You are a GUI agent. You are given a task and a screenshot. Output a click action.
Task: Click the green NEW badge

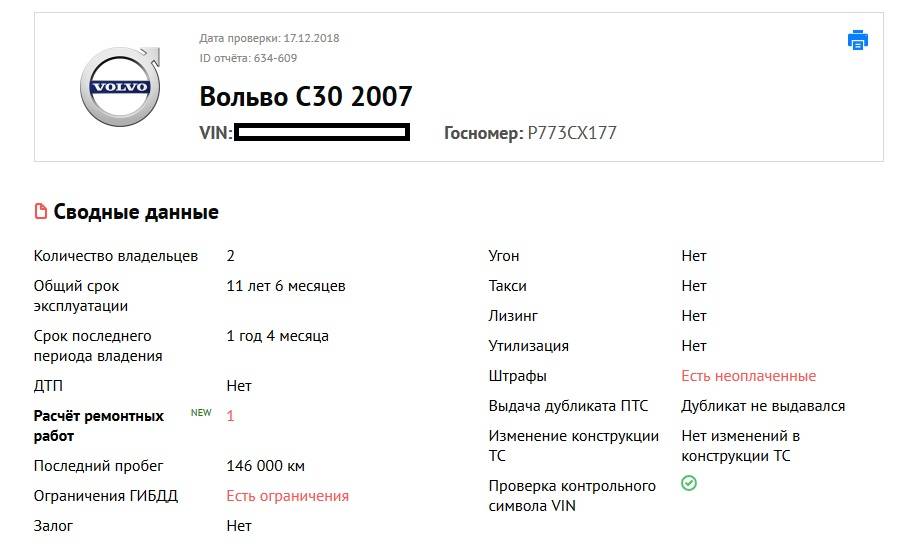[x=201, y=412]
